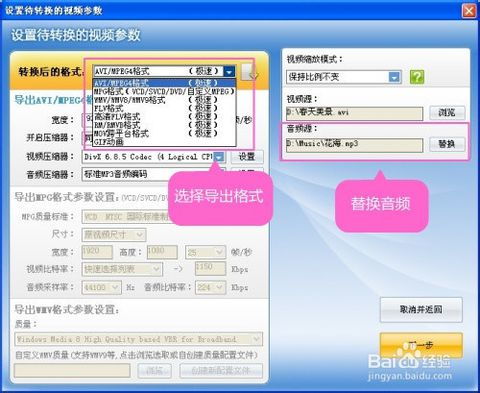Click the 音频源 path input field
The height and width of the screenshot is (393, 480).
click(354, 145)
